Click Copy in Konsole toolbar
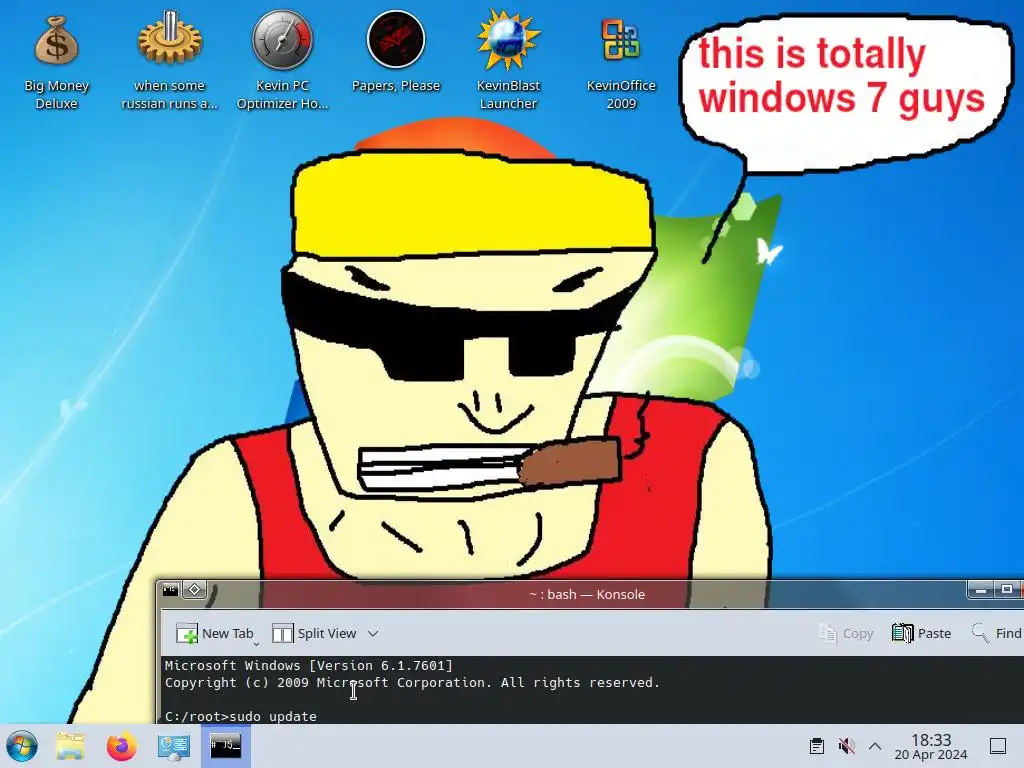 (846, 633)
